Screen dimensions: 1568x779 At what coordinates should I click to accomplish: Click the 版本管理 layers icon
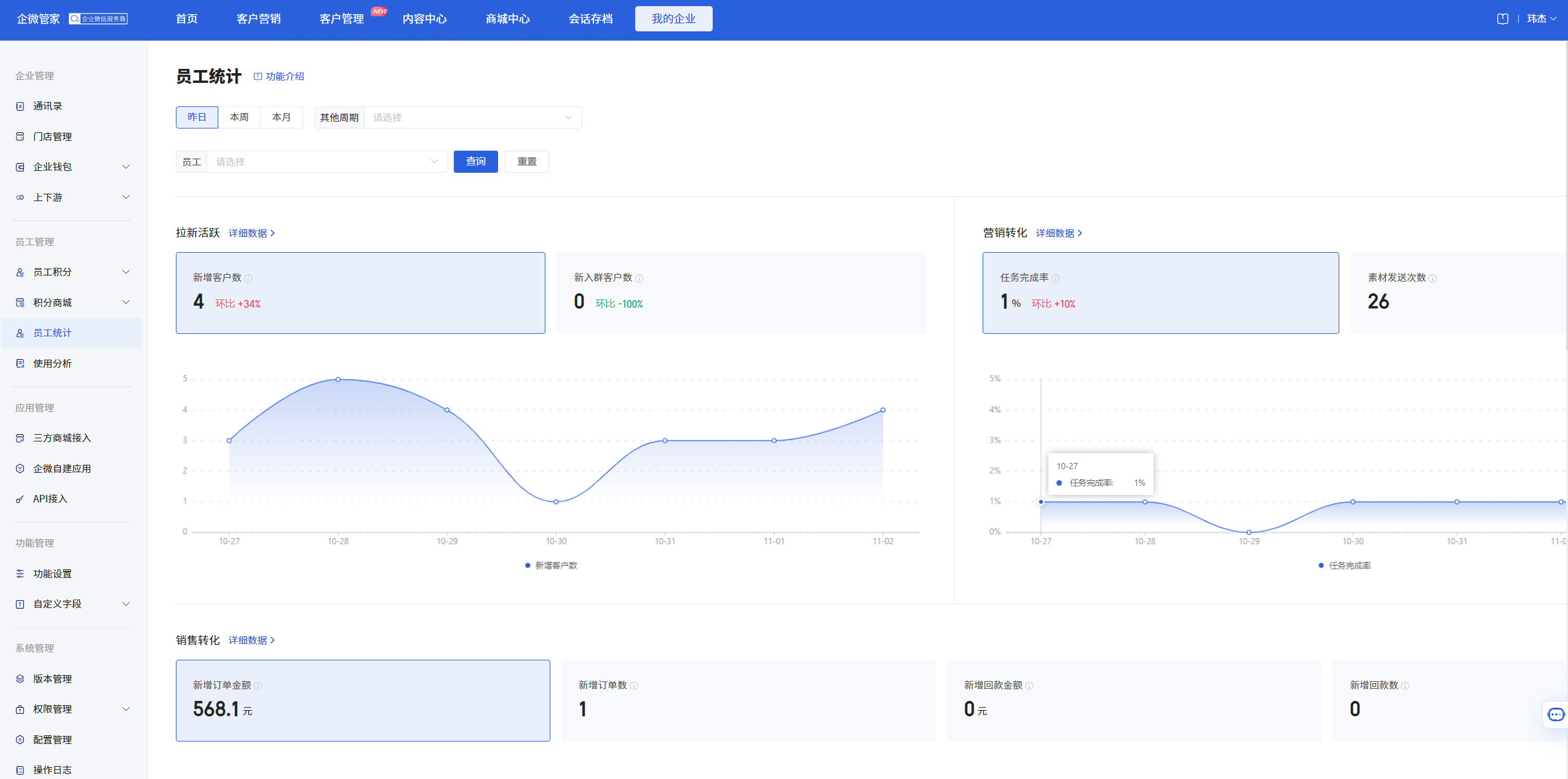(x=20, y=679)
